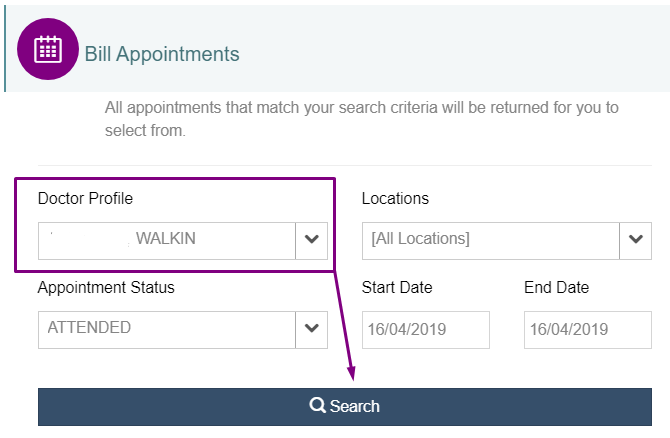This screenshot has height=438, width=670.
Task: Expand the Appointment Status dropdown arrow
Action: click(x=311, y=328)
